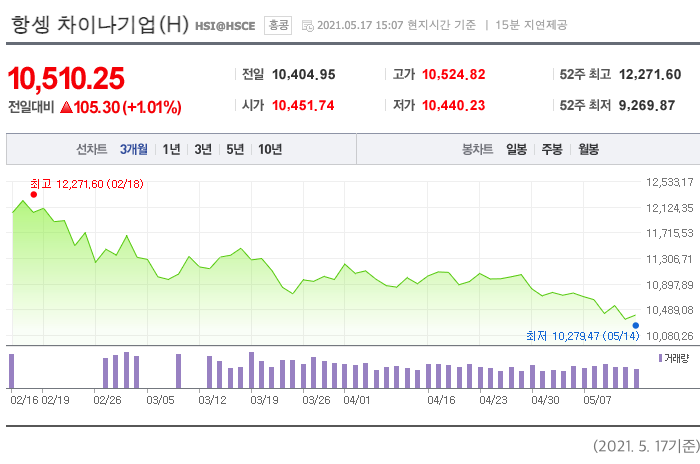Open the 일봉 daily candle chart
700x464 pixels.
point(516,150)
